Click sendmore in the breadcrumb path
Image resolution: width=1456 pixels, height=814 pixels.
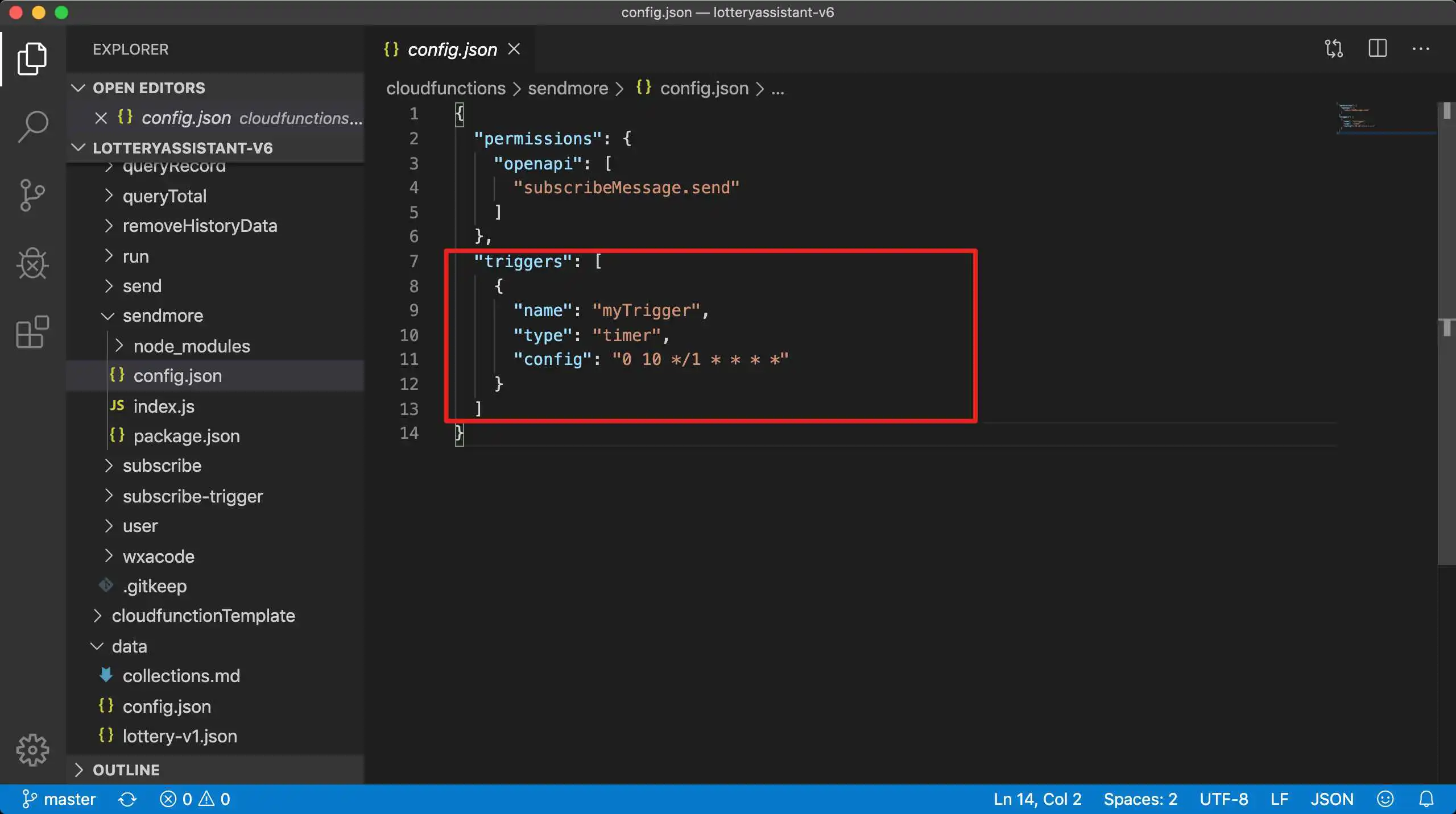(568, 89)
